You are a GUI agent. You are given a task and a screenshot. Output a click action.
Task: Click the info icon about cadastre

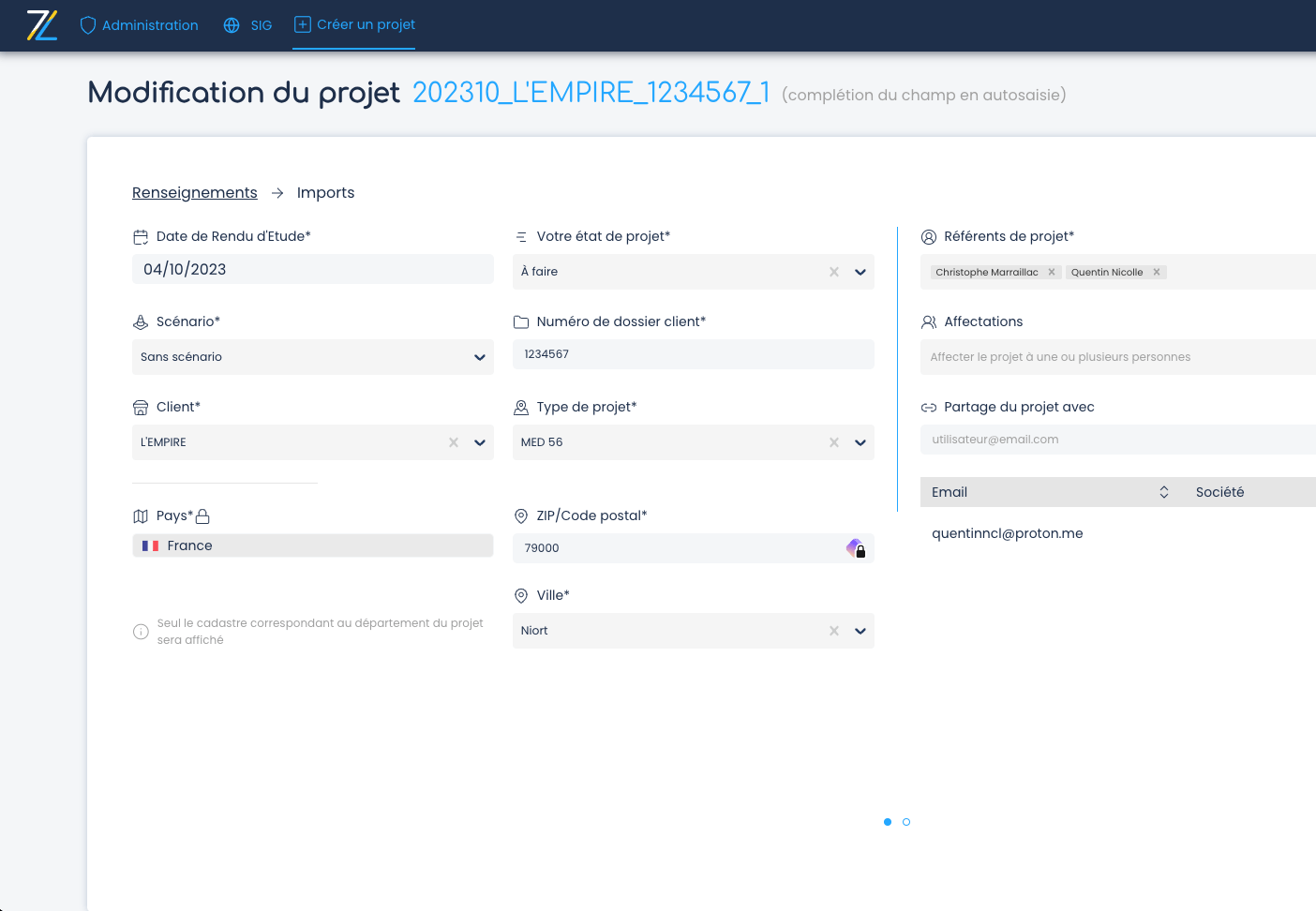(x=141, y=632)
